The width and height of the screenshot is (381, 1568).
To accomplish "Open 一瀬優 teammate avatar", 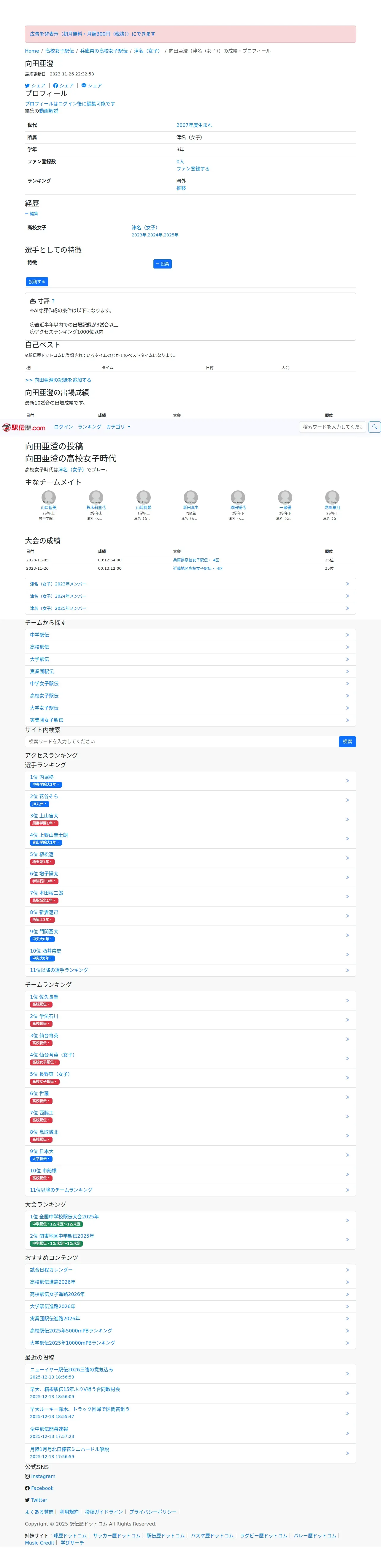I will pos(285,497).
